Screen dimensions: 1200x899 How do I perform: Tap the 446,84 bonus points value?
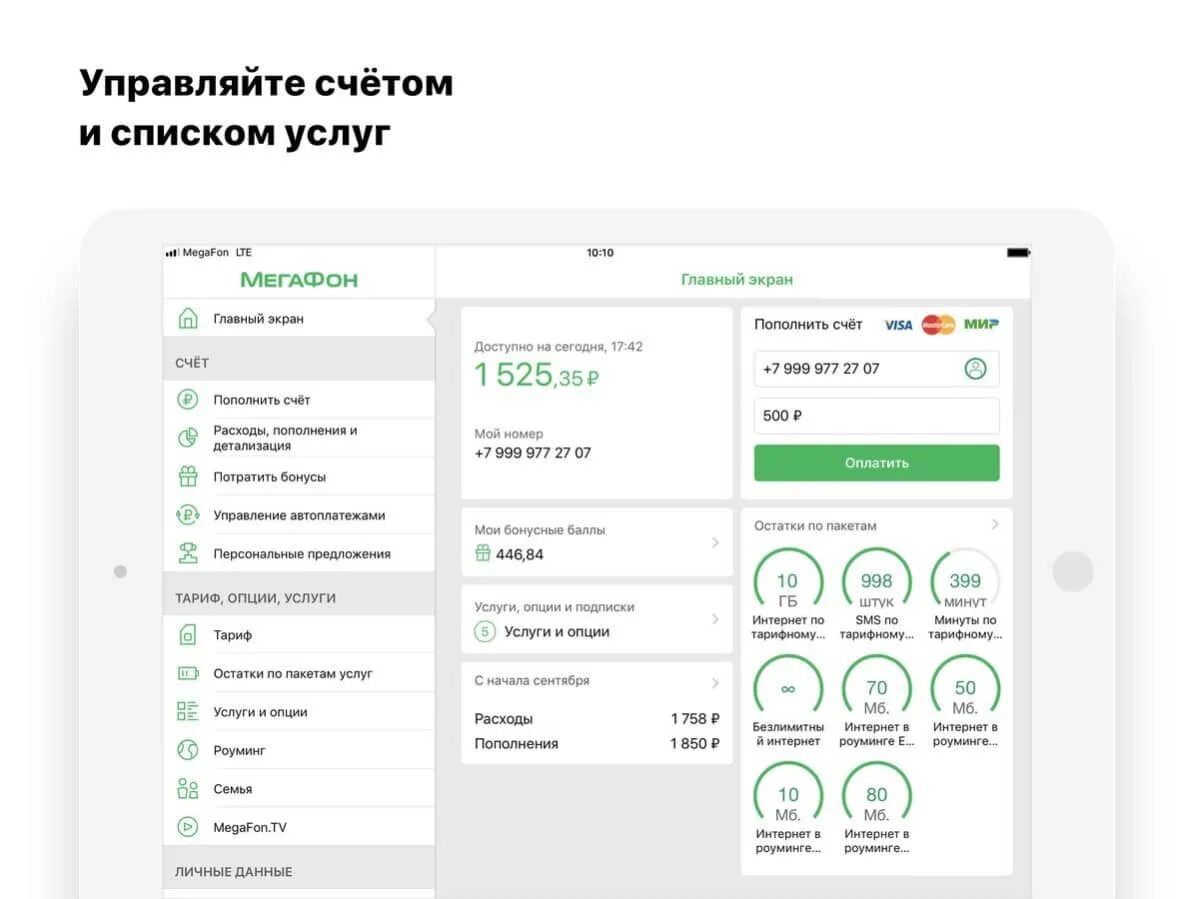click(x=520, y=554)
